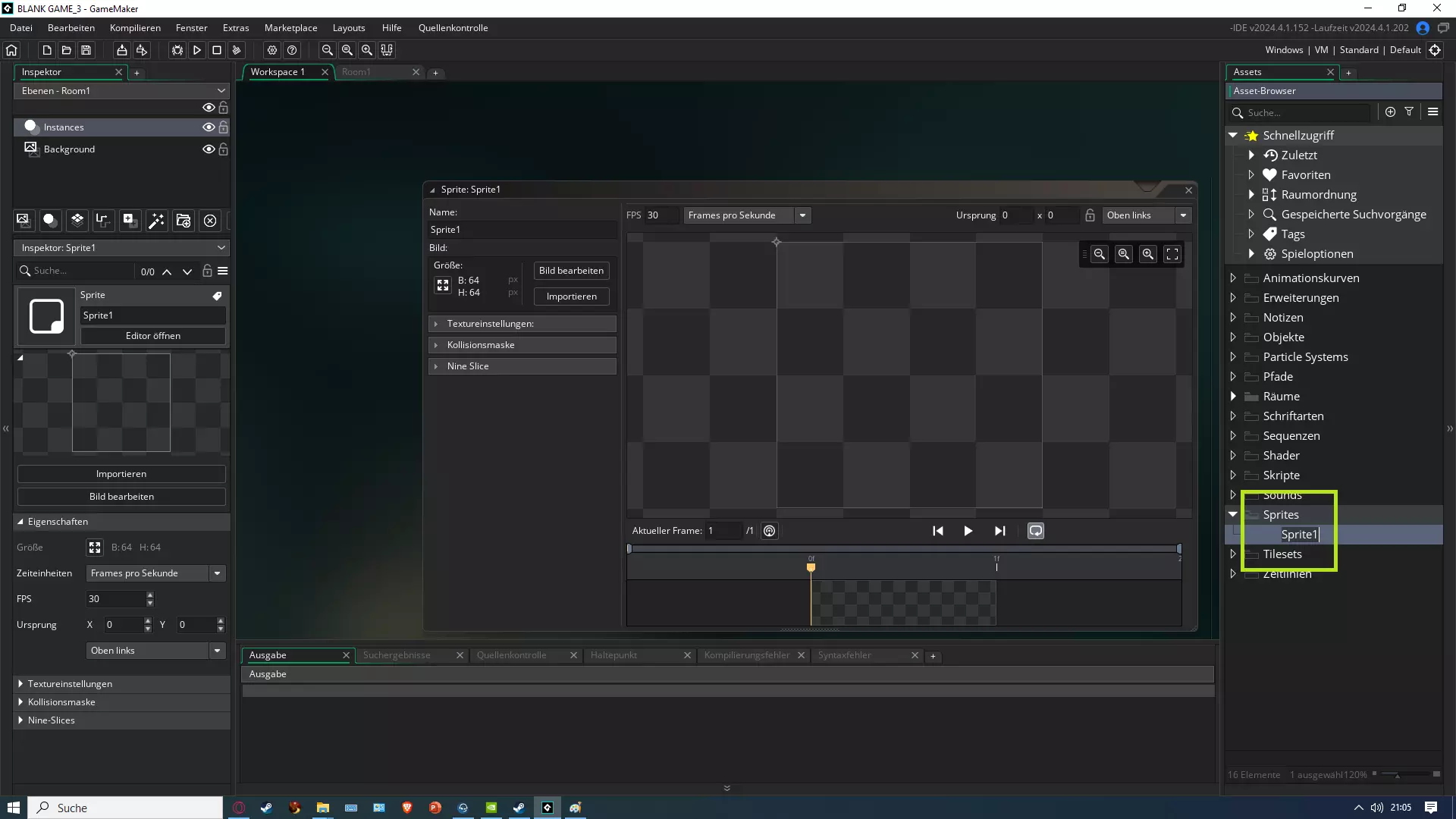Click the Save project icon in toolbar
This screenshot has width=1456, height=819.
click(x=86, y=50)
